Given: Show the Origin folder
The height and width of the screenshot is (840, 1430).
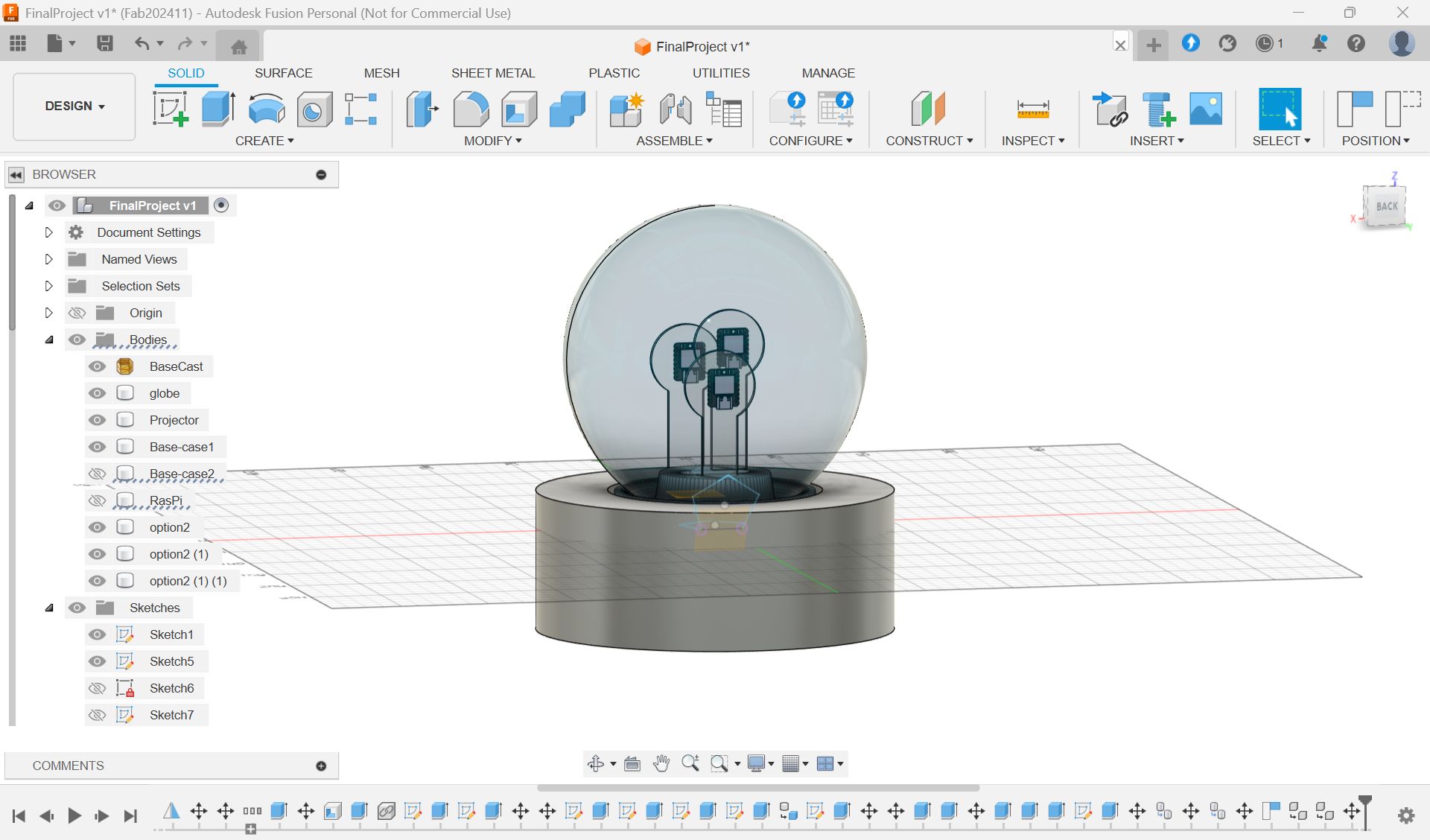Looking at the screenshot, I should click(x=77, y=313).
